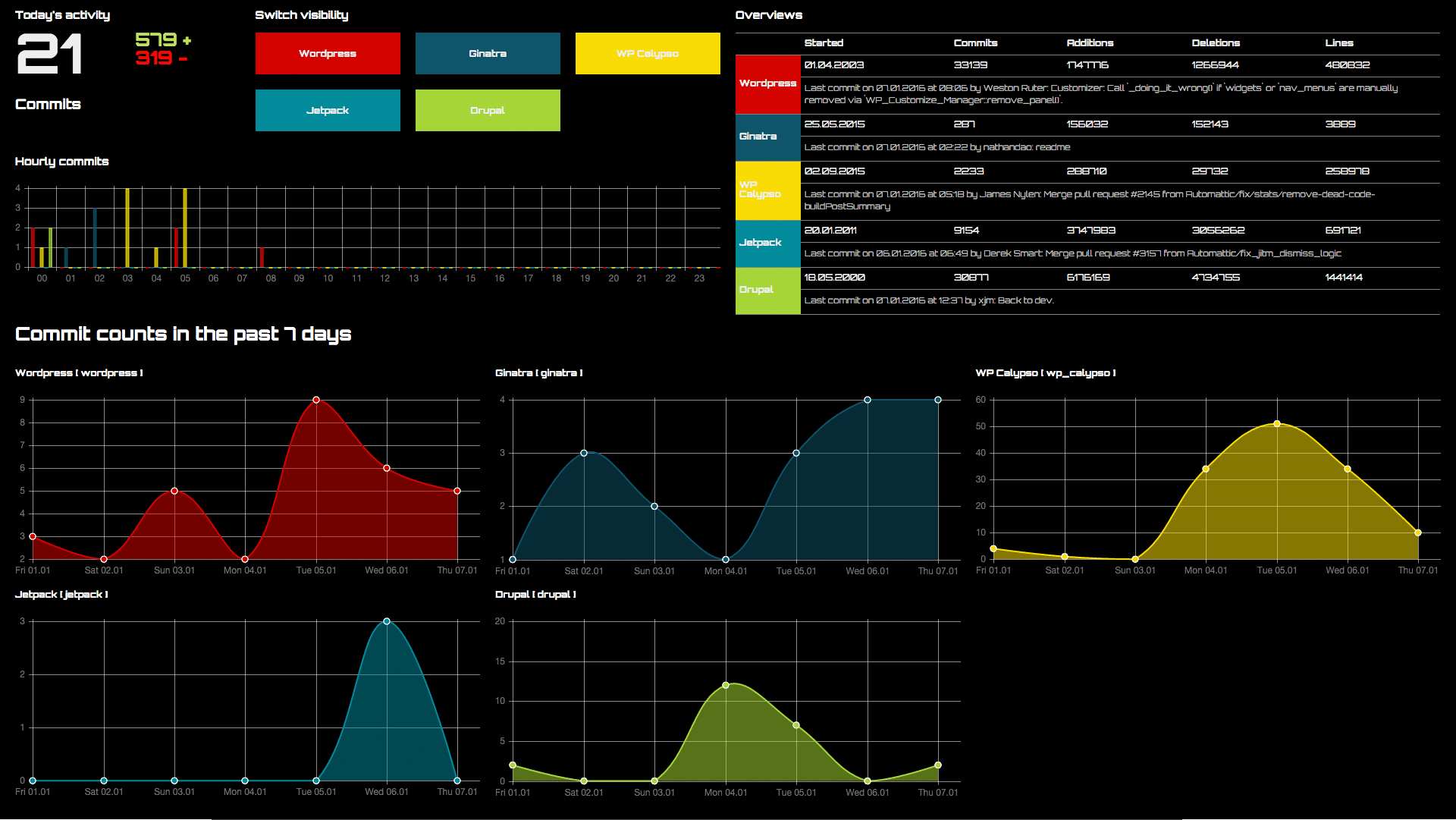Click Wordpress peak point on Tue 05.01
The image size is (1456, 820).
(316, 400)
